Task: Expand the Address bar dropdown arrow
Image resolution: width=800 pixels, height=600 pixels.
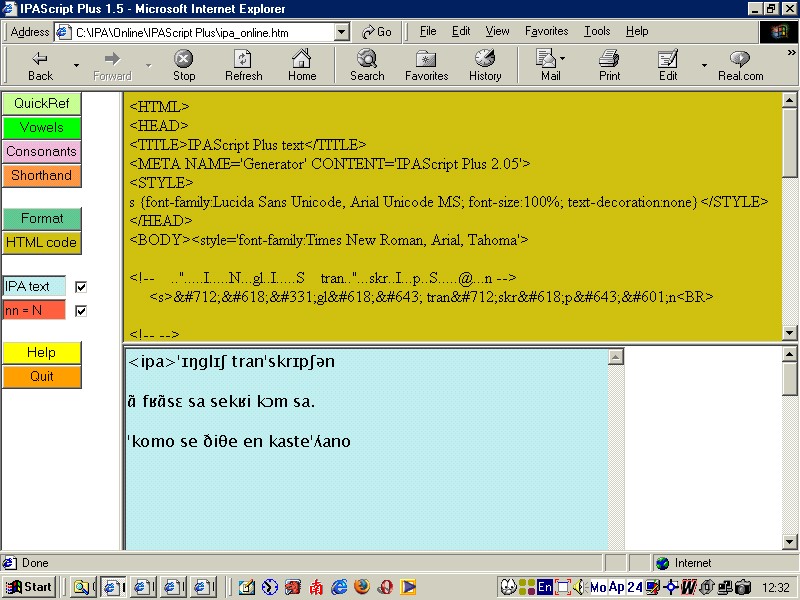Action: pyautogui.click(x=342, y=33)
